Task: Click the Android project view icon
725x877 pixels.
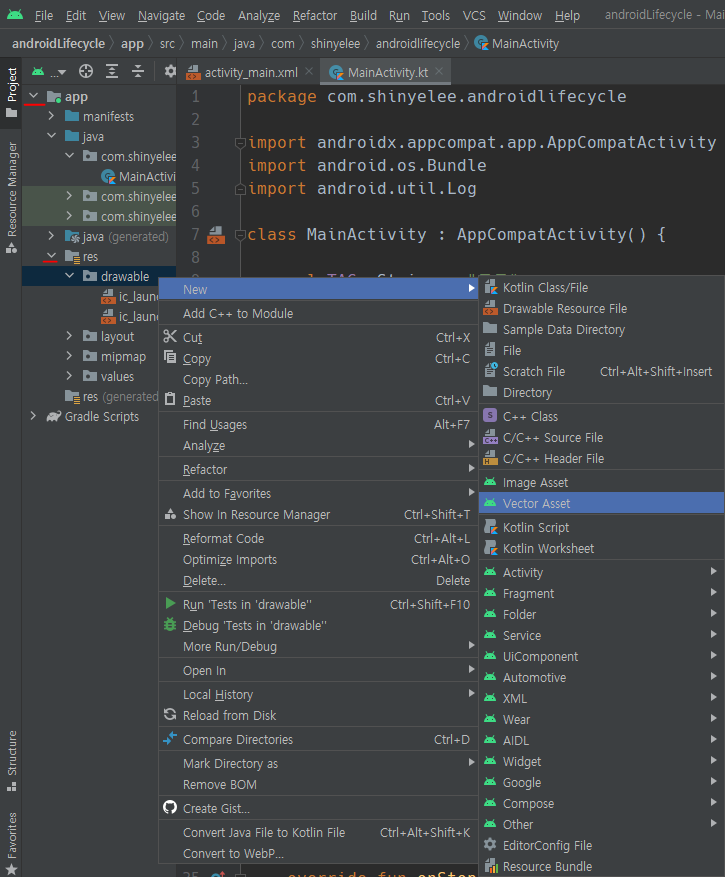Action: (x=38, y=72)
